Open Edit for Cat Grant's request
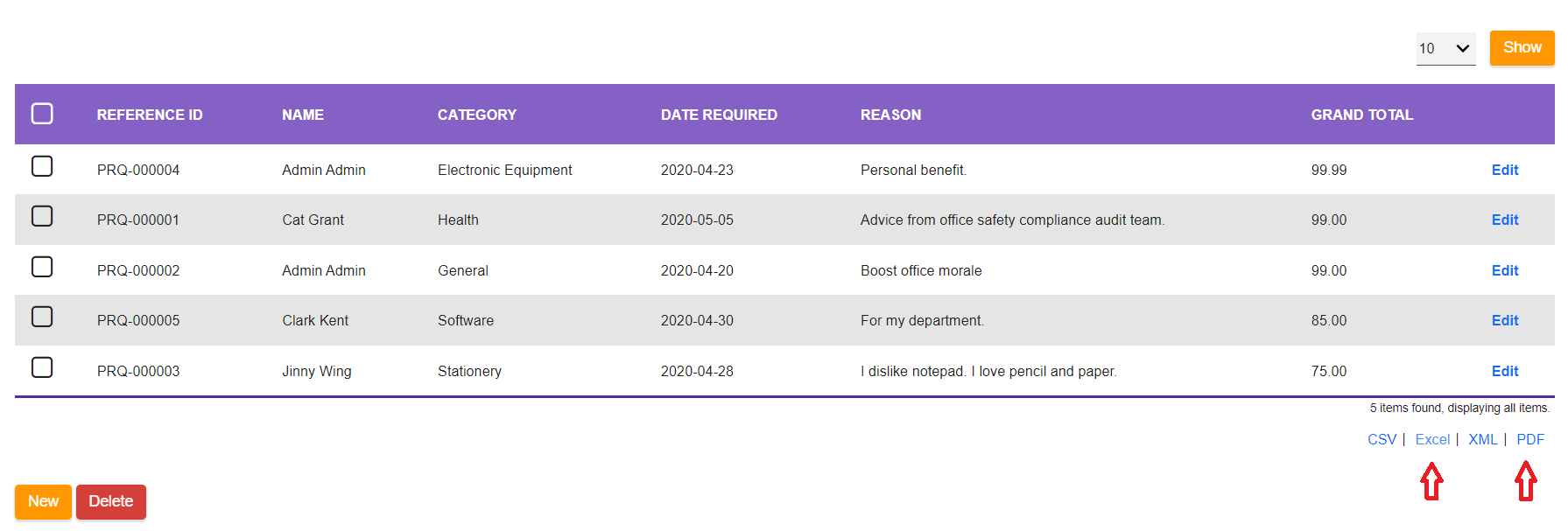 [x=1504, y=220]
